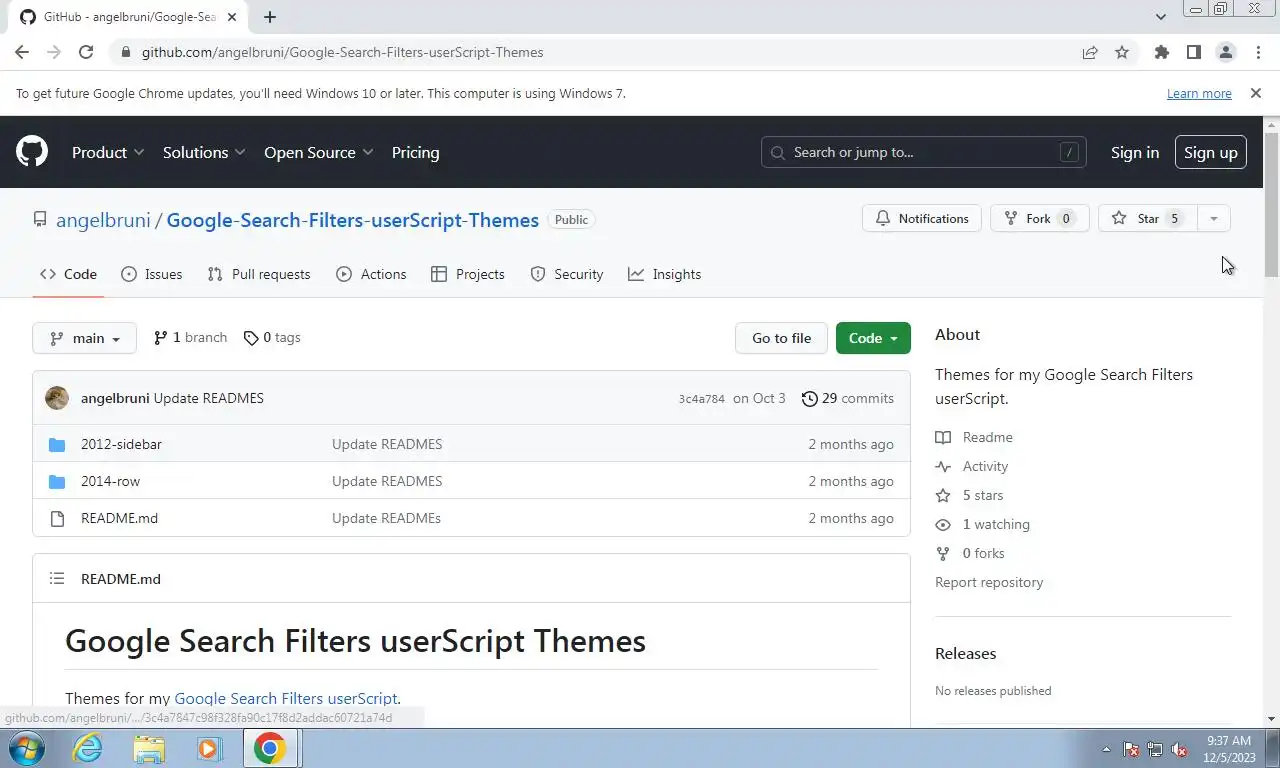The image size is (1280, 768).
Task: Select the Code tab
Action: [68, 274]
